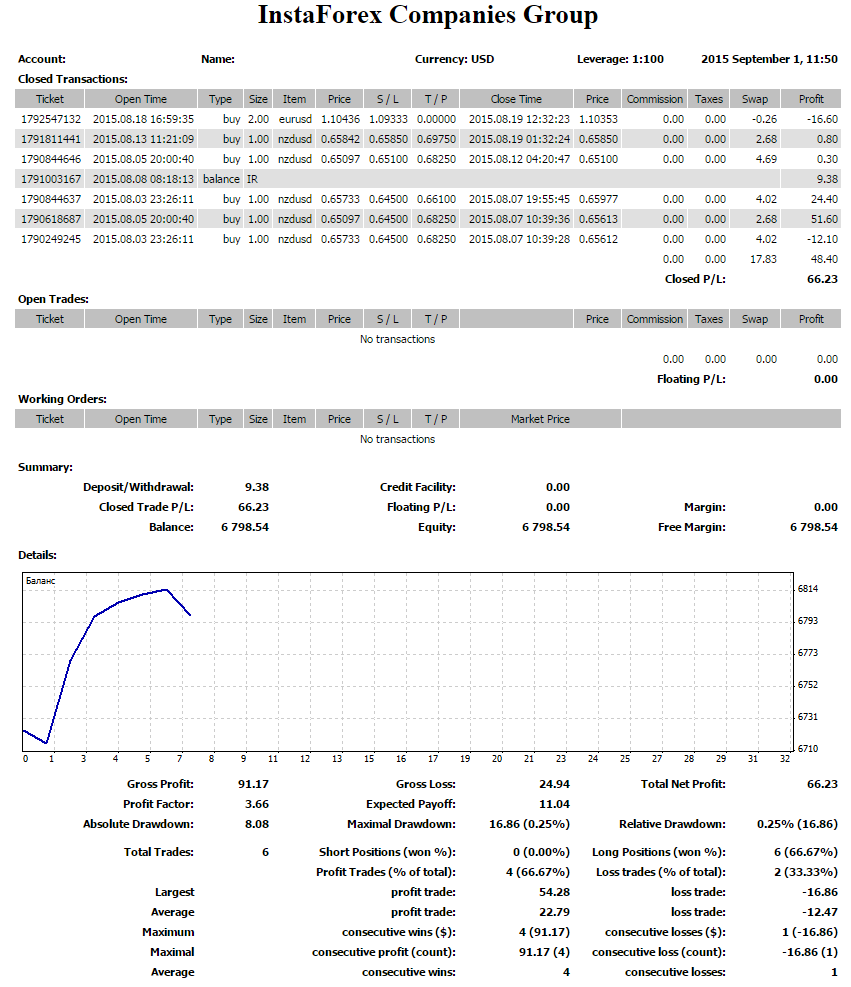851x987 pixels.
Task: Click the Balance value 6 798.54
Action: [245, 527]
